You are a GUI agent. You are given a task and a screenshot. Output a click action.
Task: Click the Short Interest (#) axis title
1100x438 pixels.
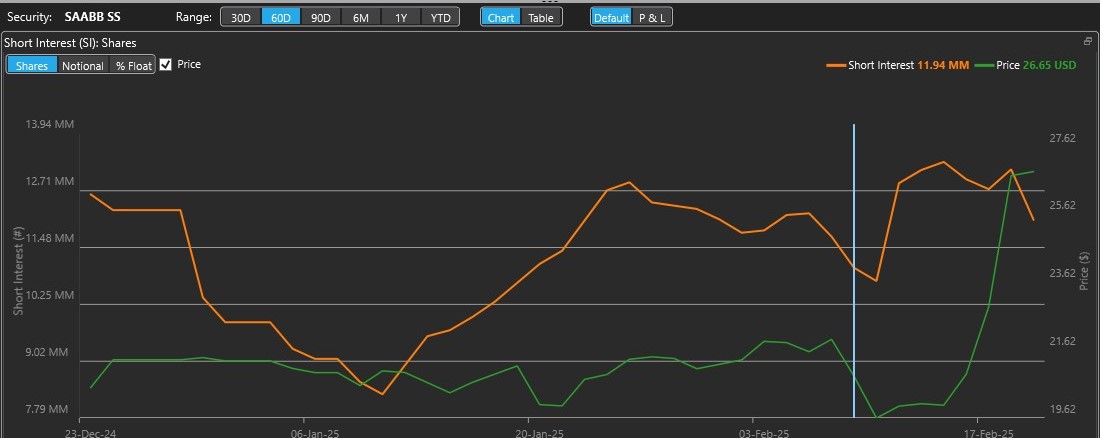point(18,270)
